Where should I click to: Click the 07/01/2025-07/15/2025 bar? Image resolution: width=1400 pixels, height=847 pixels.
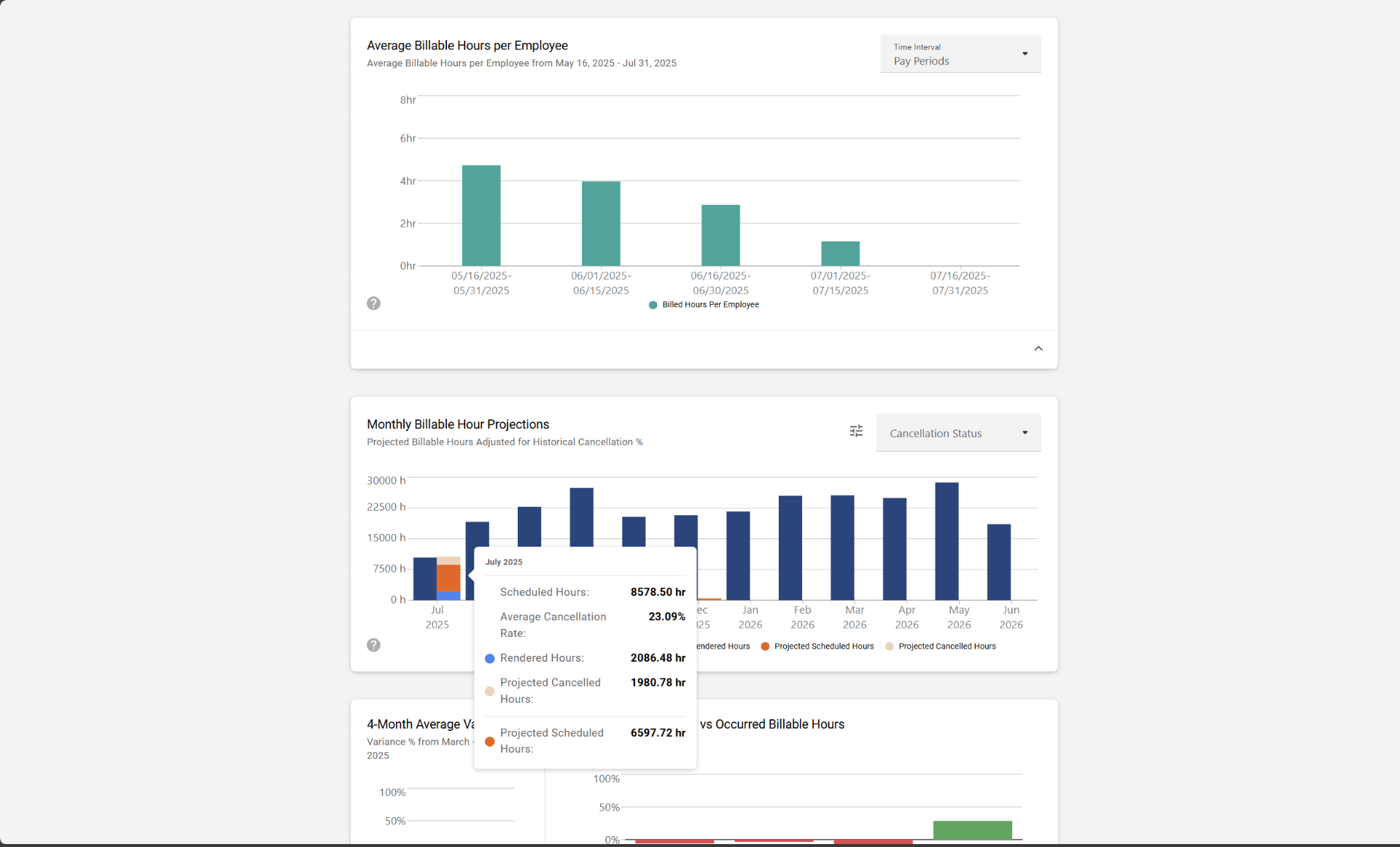click(840, 252)
